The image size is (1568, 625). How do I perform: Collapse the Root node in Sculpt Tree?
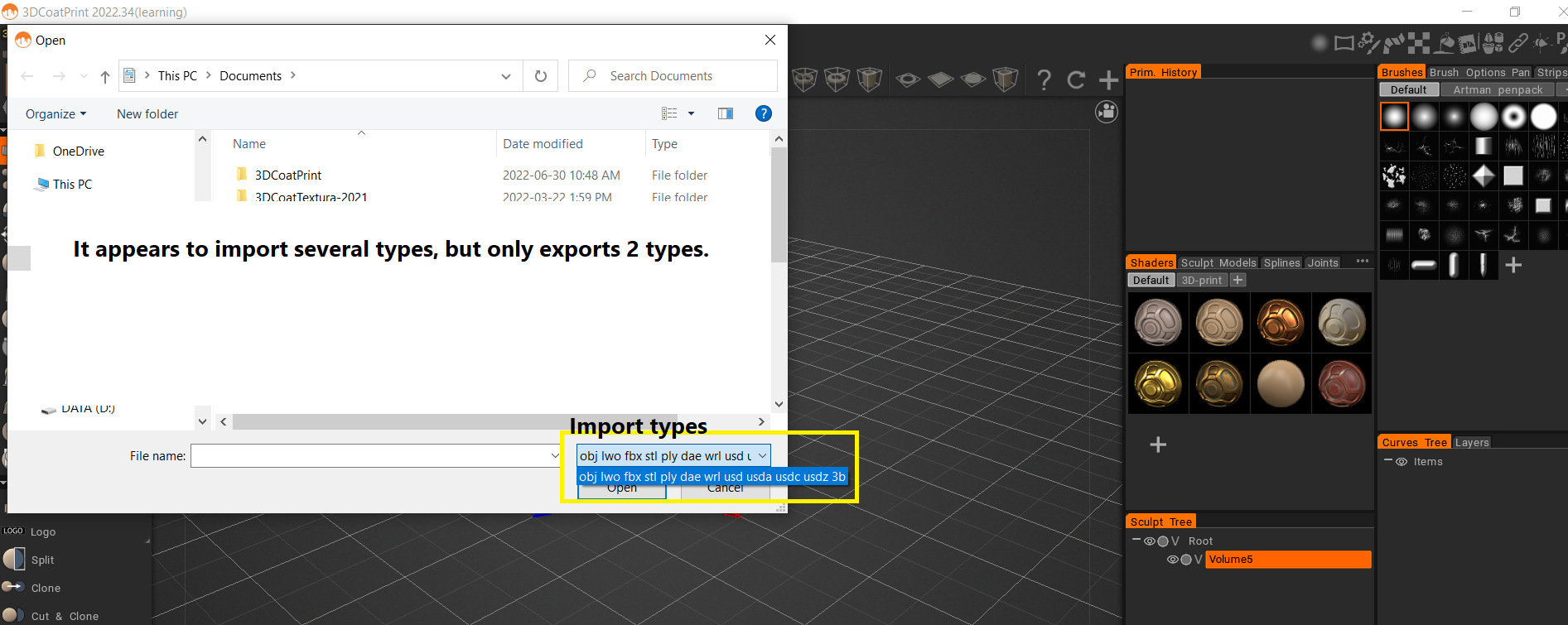pos(1136,541)
